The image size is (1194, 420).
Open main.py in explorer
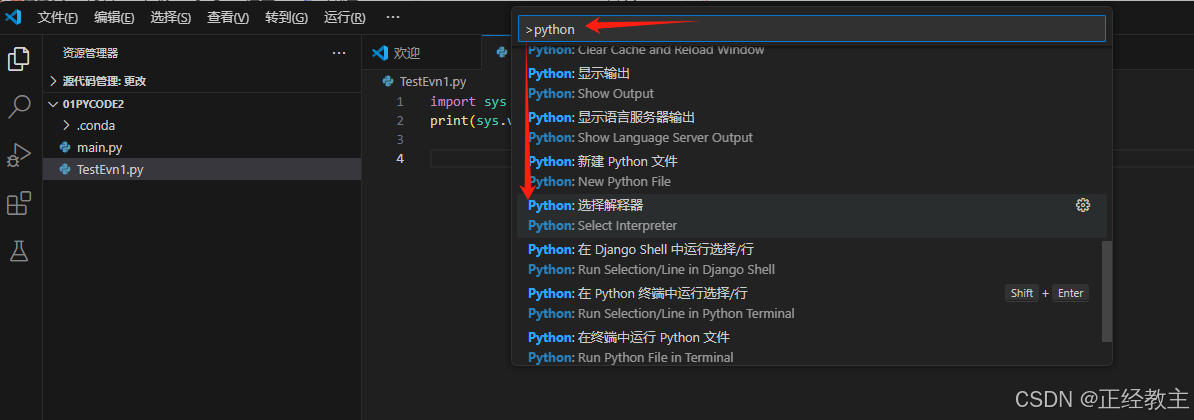(202, 148)
